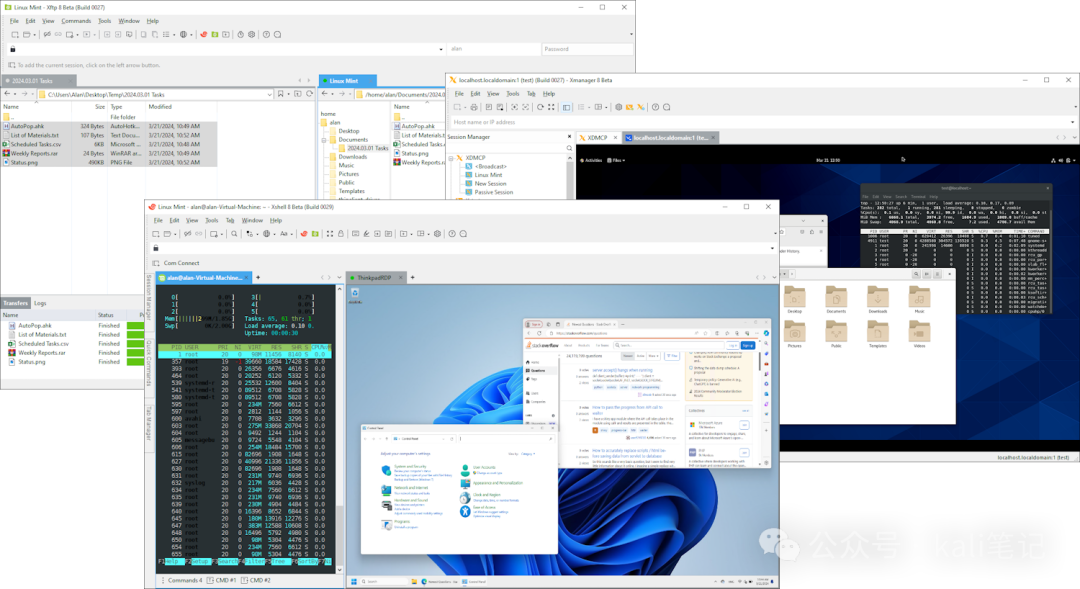Collapse the XDMCP tree node in Session Manager
1080x589 pixels.
[x=452, y=158]
